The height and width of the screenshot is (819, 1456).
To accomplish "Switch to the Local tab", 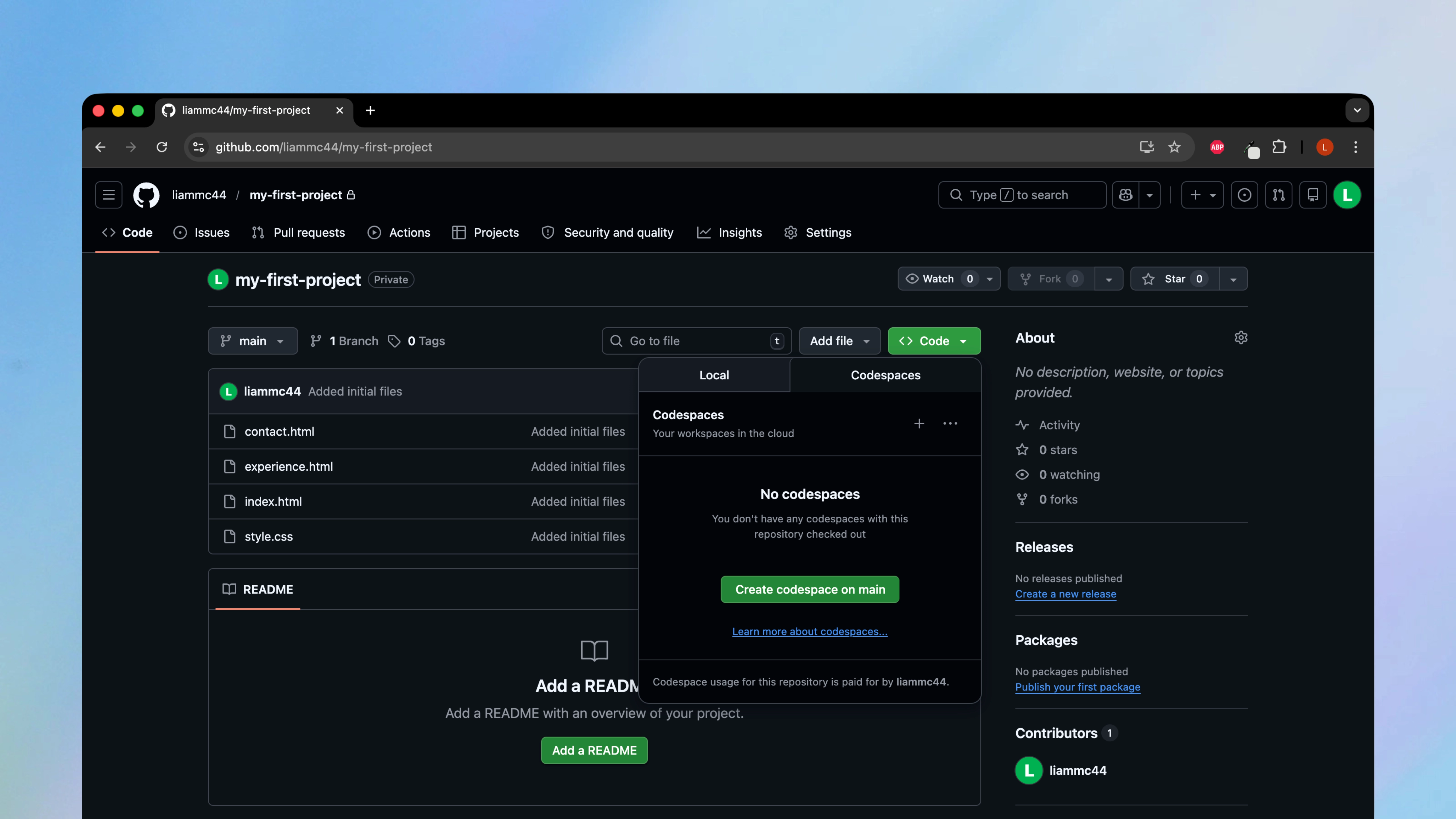I will 714,375.
